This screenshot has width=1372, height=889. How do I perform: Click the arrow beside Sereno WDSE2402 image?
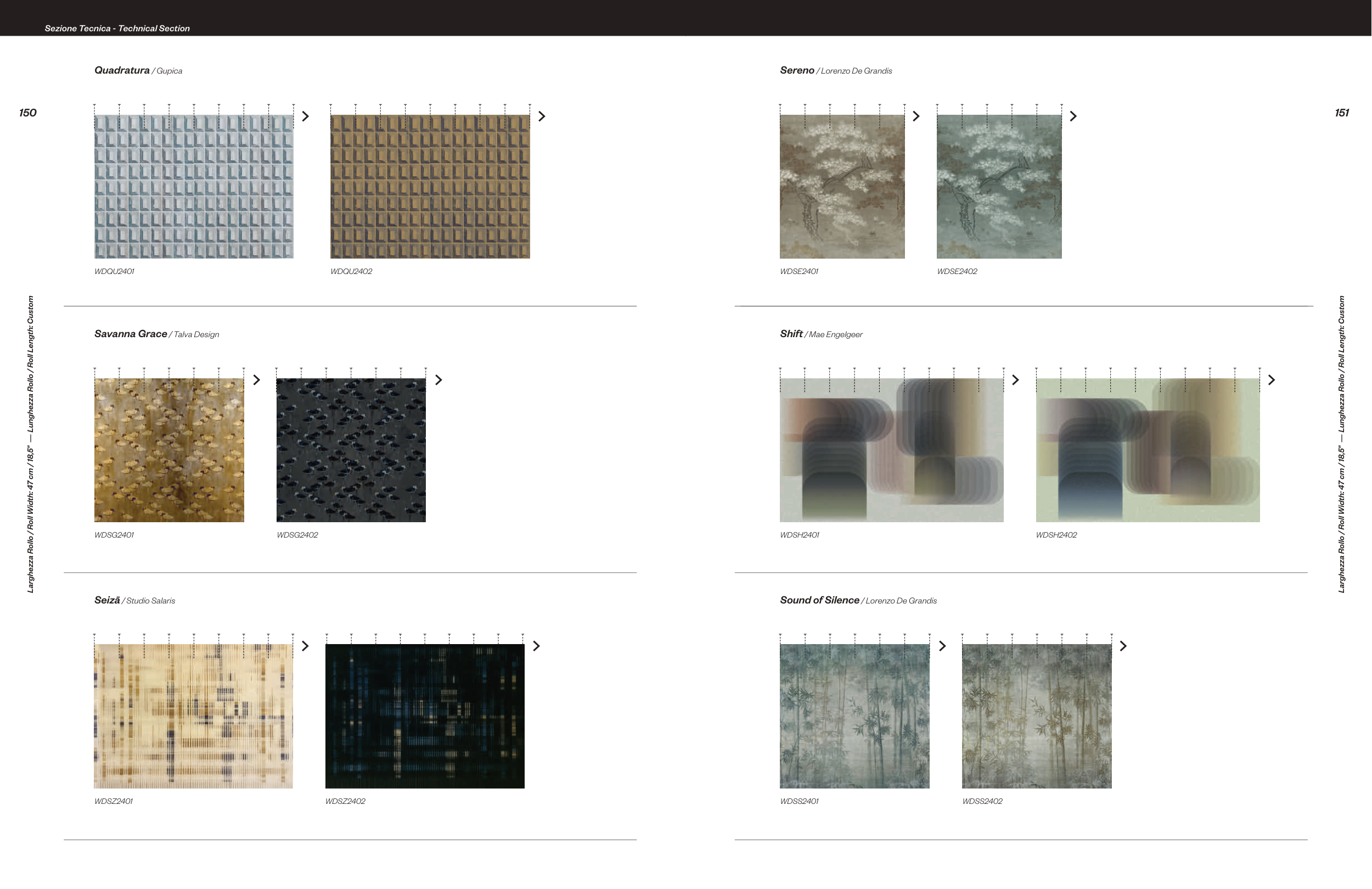point(1073,116)
